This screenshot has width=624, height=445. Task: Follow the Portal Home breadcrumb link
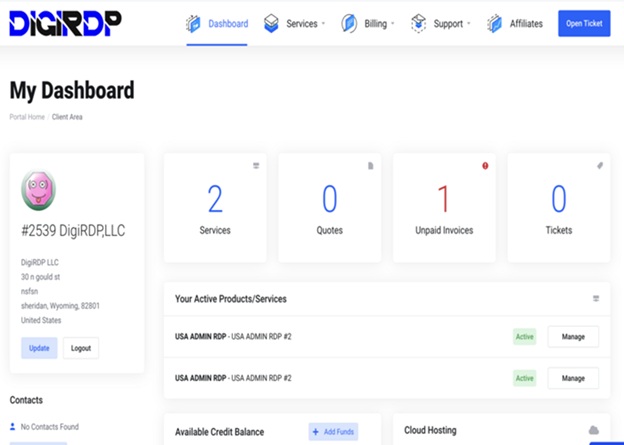point(27,117)
